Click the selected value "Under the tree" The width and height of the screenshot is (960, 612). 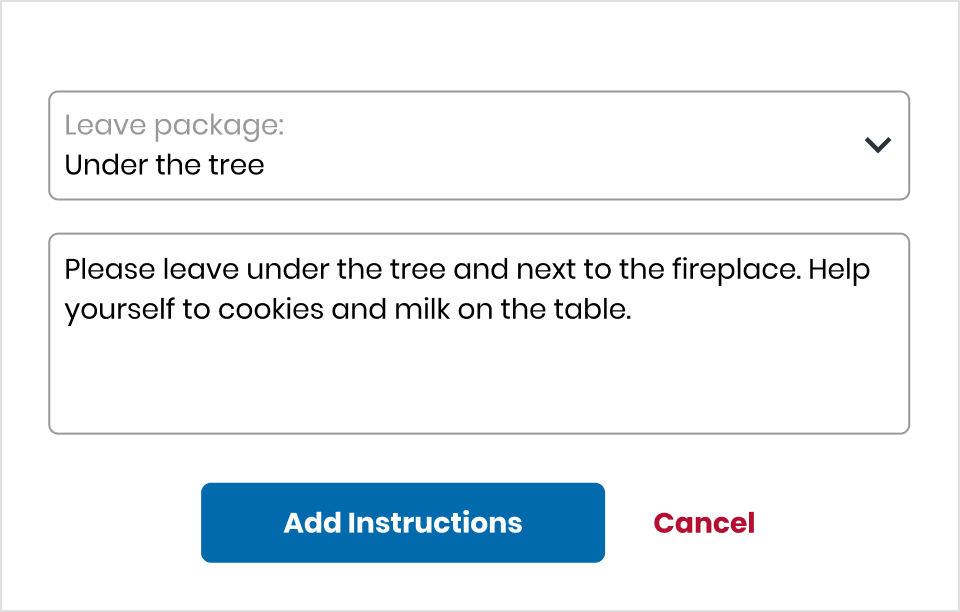[164, 164]
